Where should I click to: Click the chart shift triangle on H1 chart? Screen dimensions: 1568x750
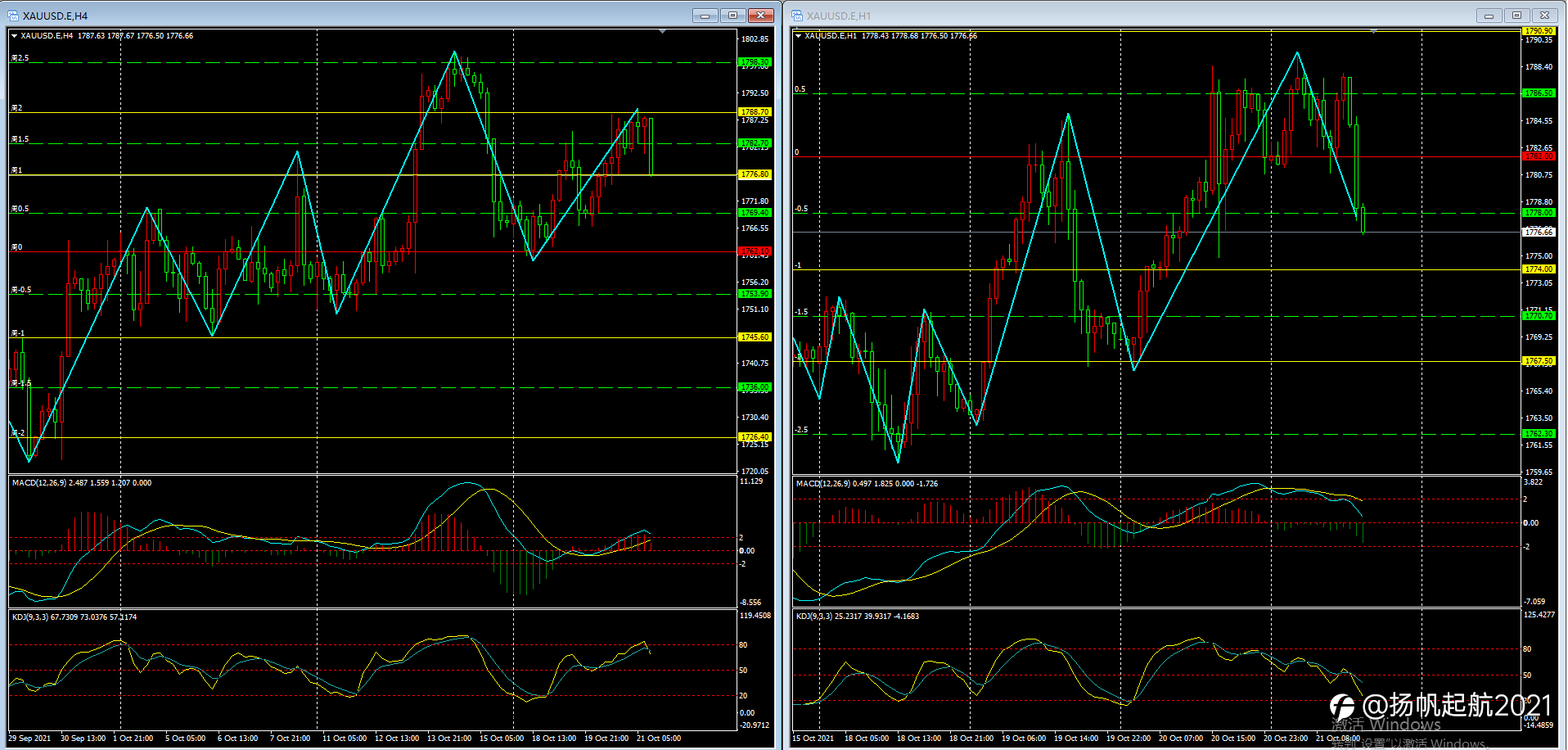pyautogui.click(x=1373, y=31)
